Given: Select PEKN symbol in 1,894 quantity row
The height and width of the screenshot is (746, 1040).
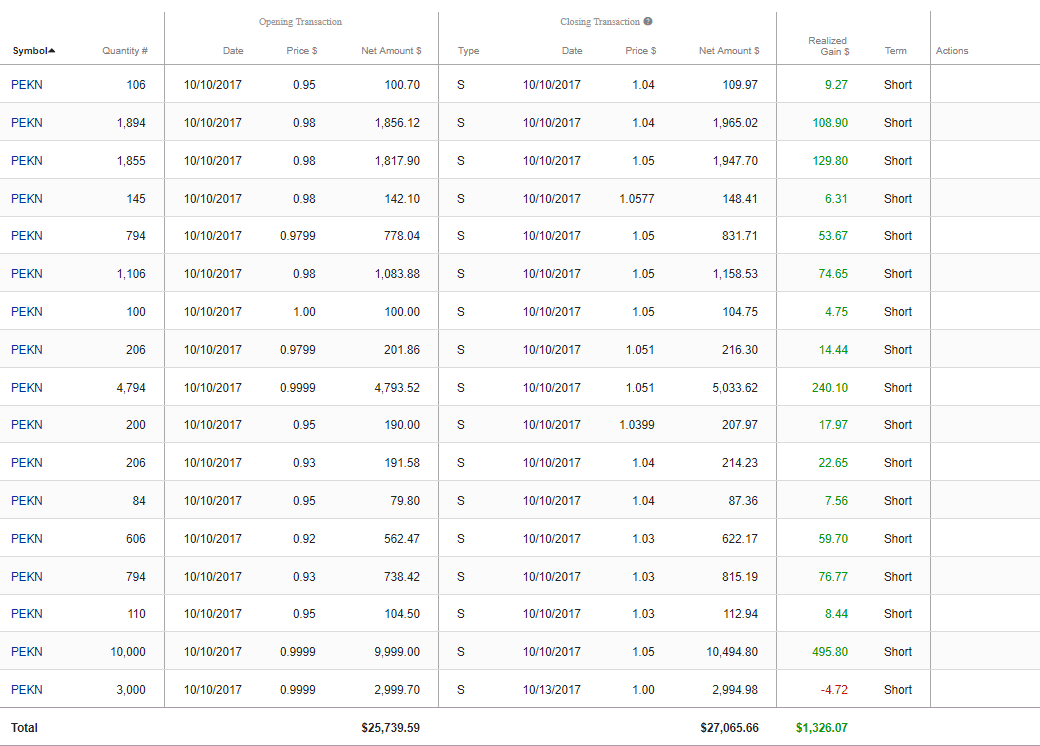Looking at the screenshot, I should point(27,123).
